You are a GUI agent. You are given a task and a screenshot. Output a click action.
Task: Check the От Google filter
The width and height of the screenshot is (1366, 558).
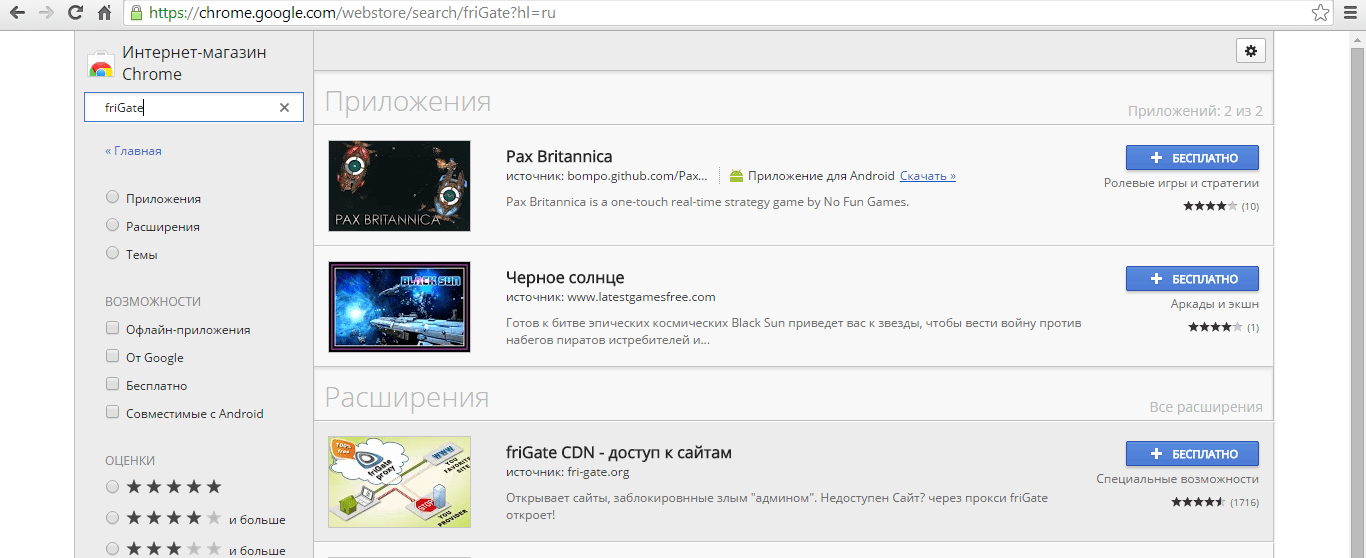(x=113, y=357)
